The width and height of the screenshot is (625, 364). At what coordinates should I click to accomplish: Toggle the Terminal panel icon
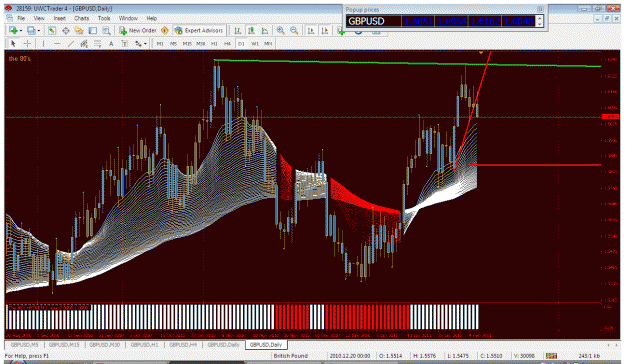tap(93, 30)
